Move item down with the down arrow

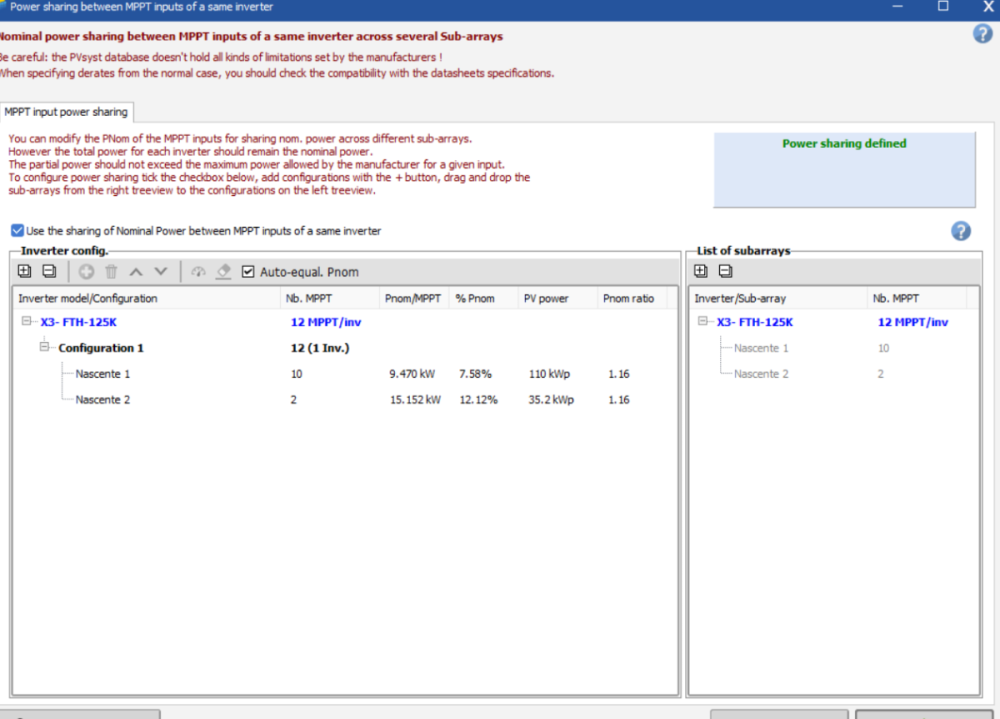[161, 271]
